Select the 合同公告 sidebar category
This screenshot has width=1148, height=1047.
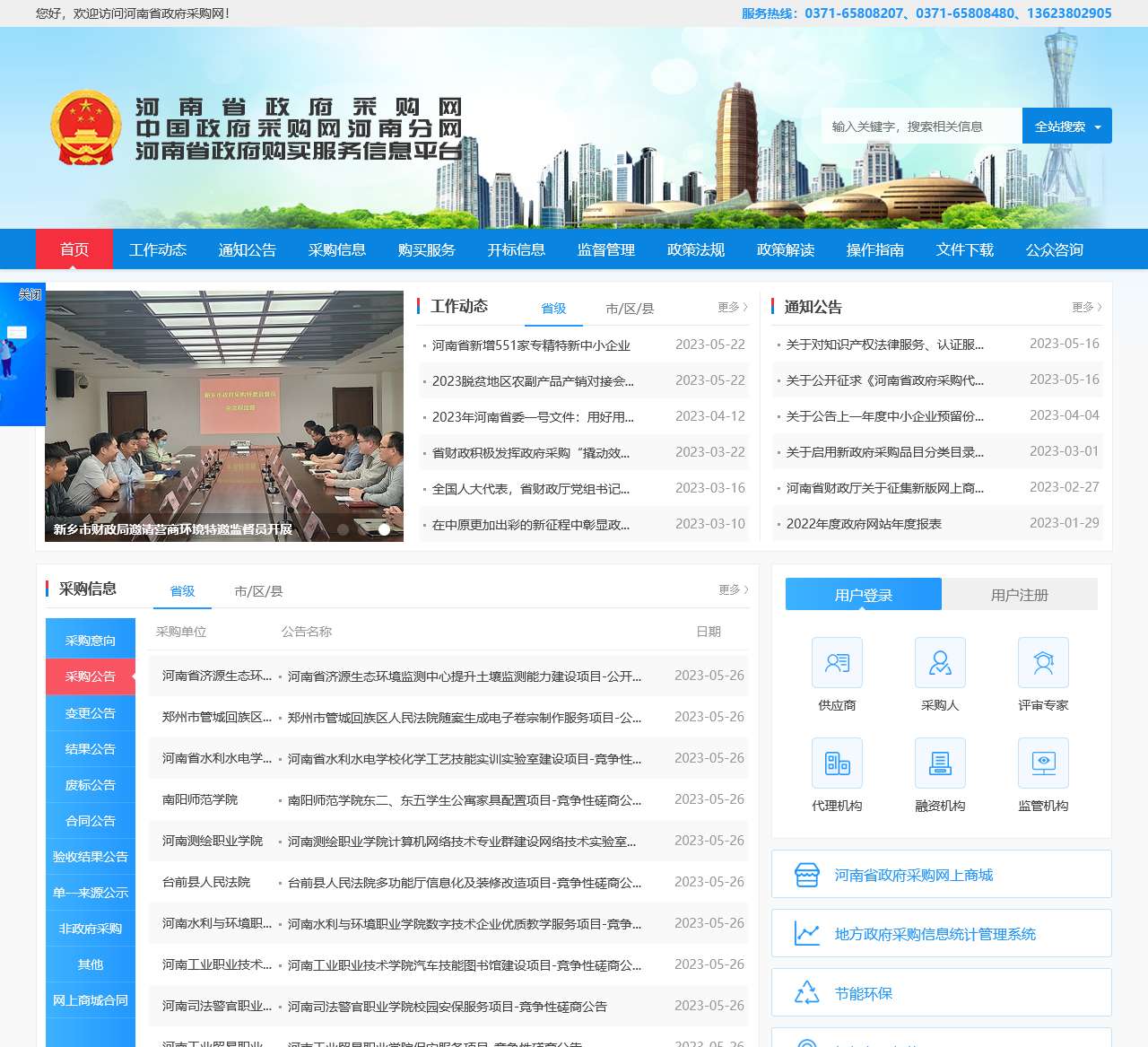click(x=91, y=821)
